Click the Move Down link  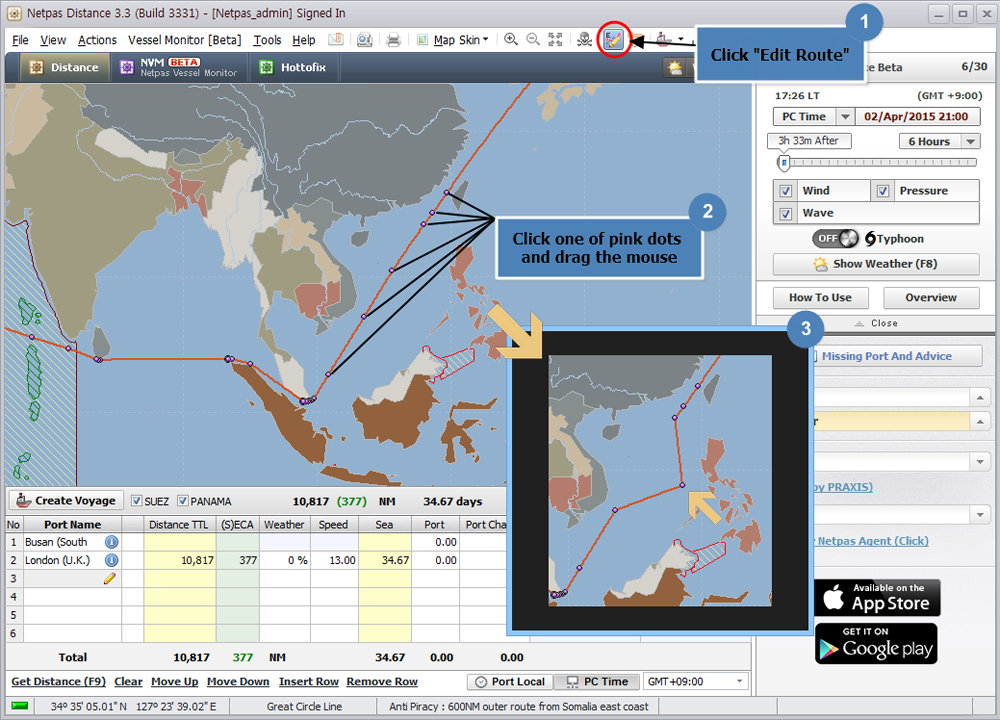(238, 682)
